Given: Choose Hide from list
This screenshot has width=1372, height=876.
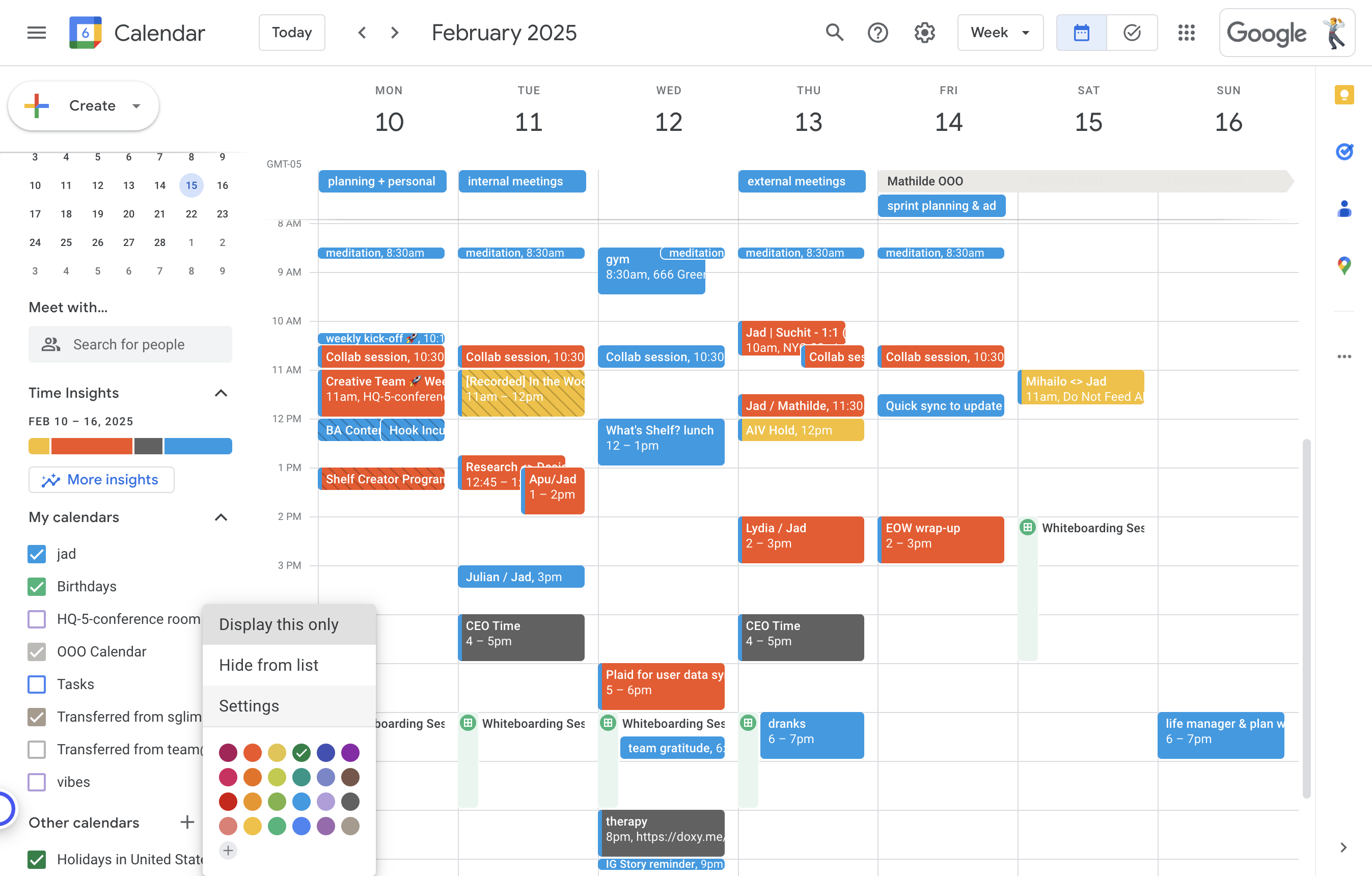Looking at the screenshot, I should coord(289,665).
